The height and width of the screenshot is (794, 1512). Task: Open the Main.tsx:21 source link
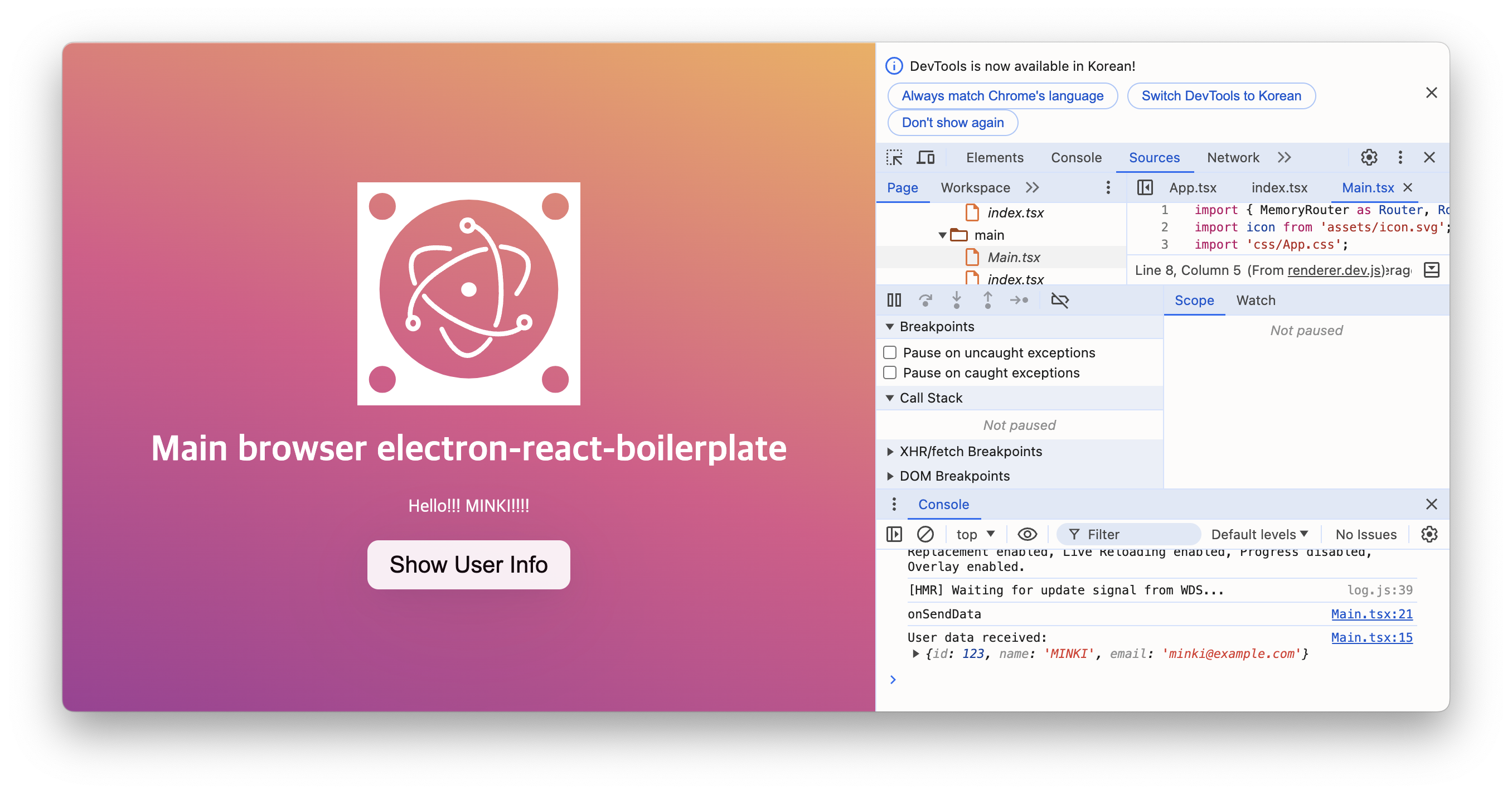1371,614
